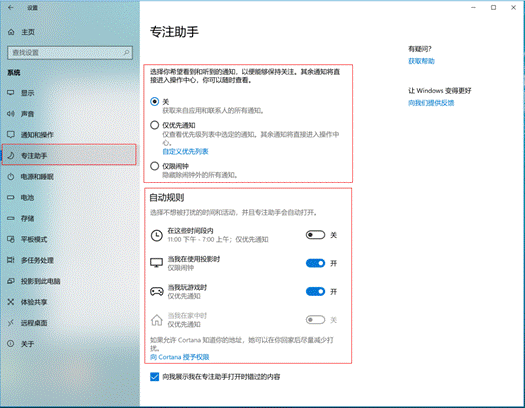Click the game controller icon for gaming rule
This screenshot has width=525, height=408.
[x=156, y=292]
